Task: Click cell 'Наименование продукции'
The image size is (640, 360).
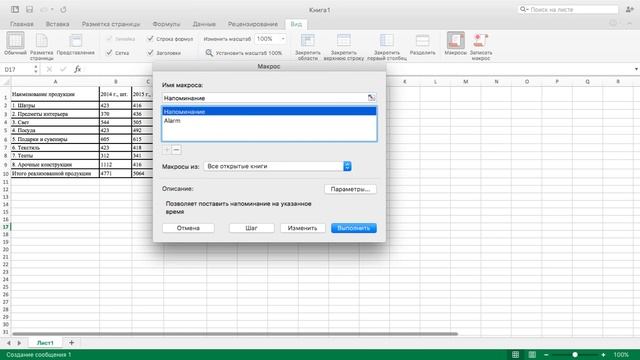Action: pos(55,94)
